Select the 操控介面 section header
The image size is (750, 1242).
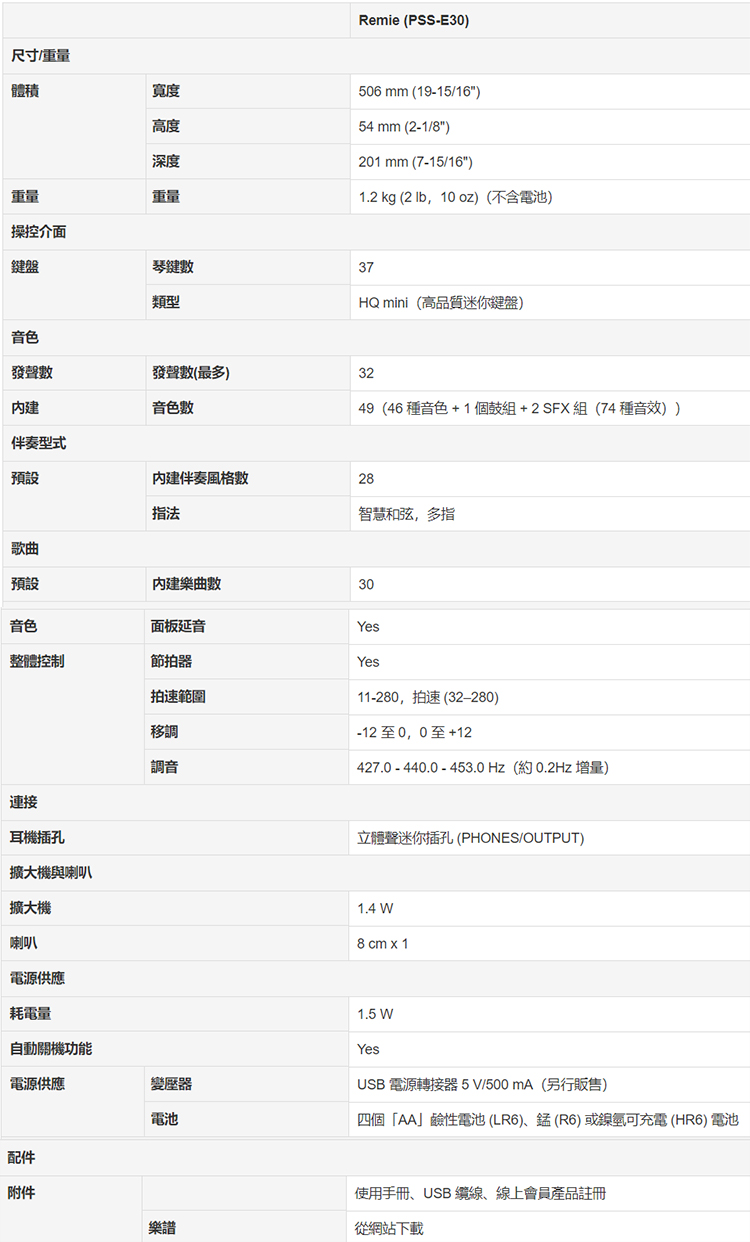click(38, 232)
